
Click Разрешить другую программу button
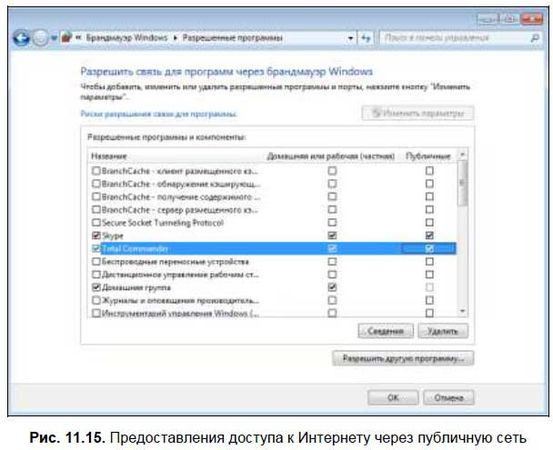tap(403, 359)
